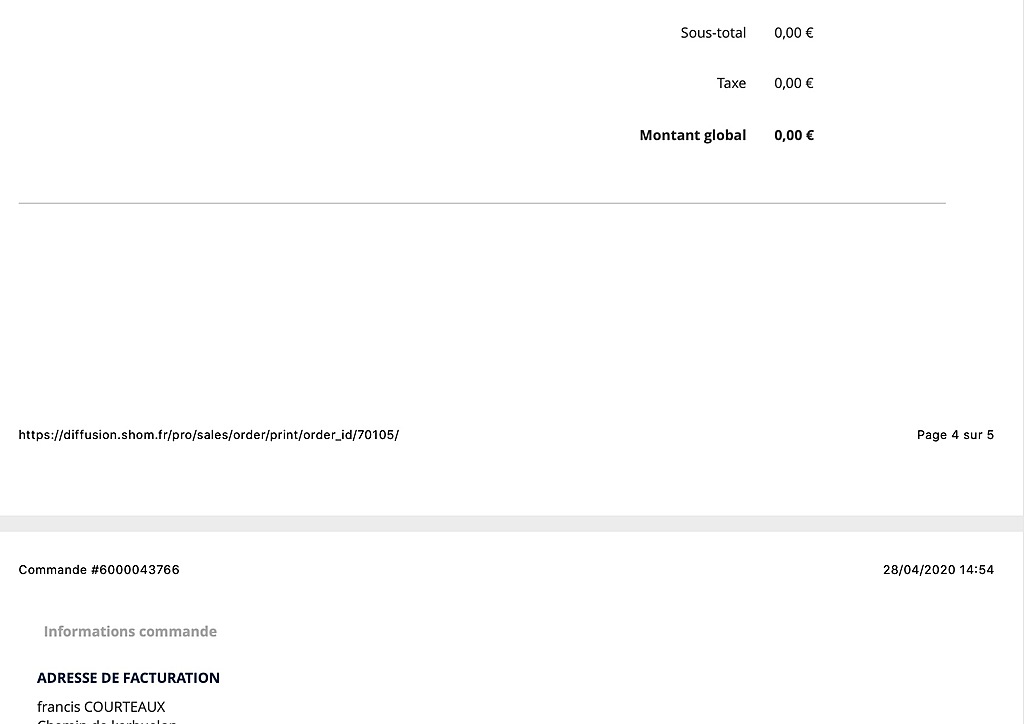Click the Taxe label

coord(731,83)
